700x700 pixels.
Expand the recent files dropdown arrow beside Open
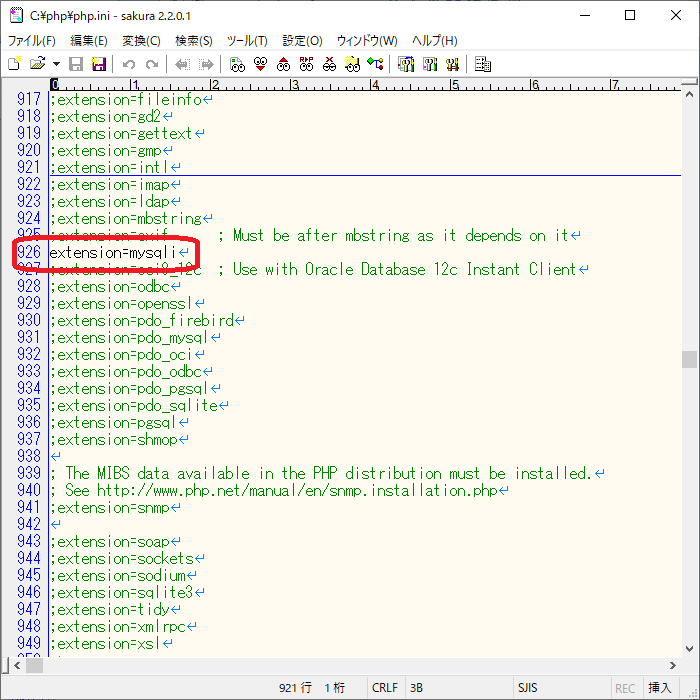click(x=53, y=64)
